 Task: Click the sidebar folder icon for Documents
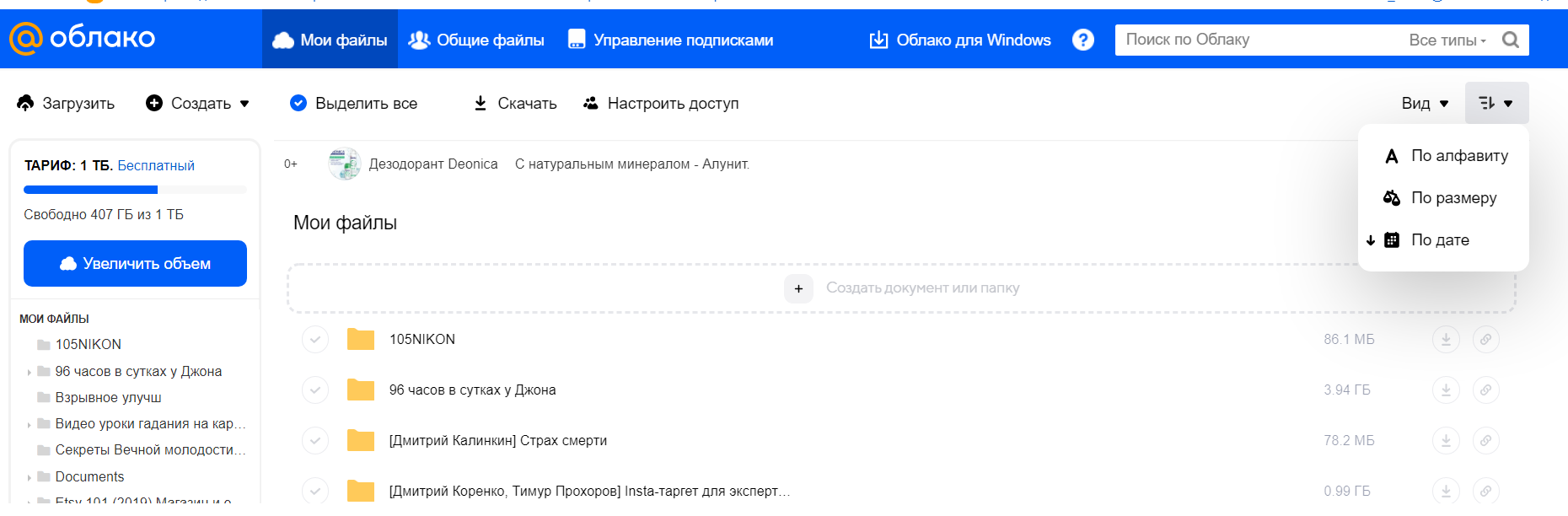44,477
